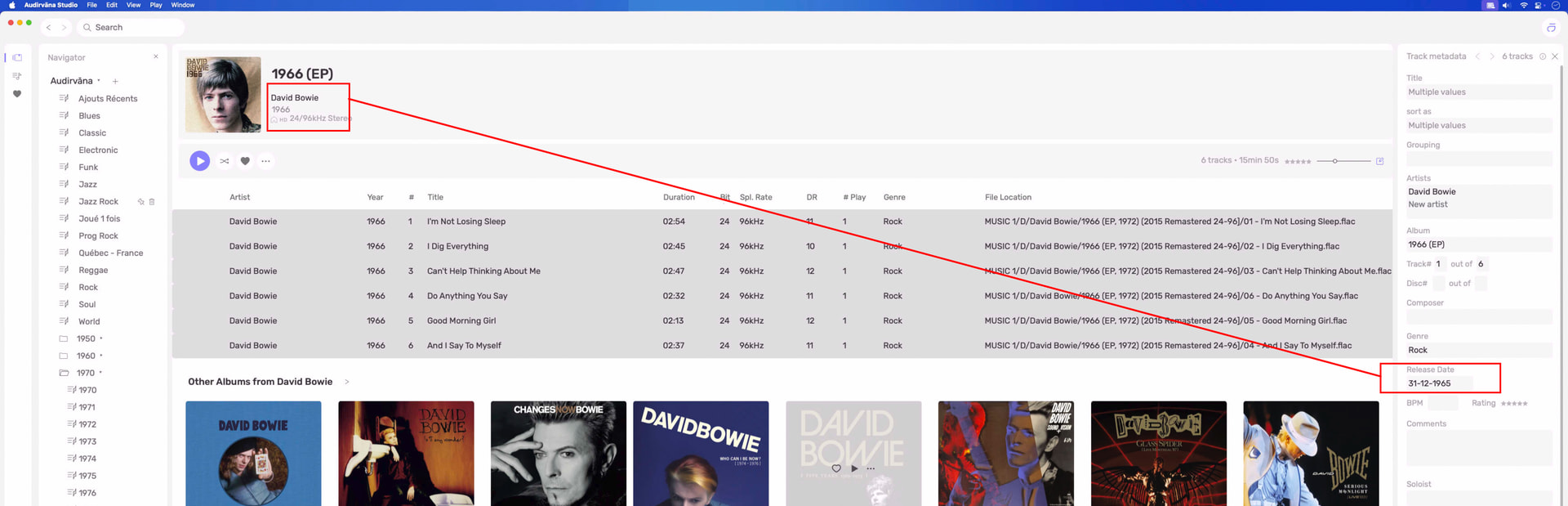Click New artist in Artists field
The image size is (1568, 506).
[1428, 204]
